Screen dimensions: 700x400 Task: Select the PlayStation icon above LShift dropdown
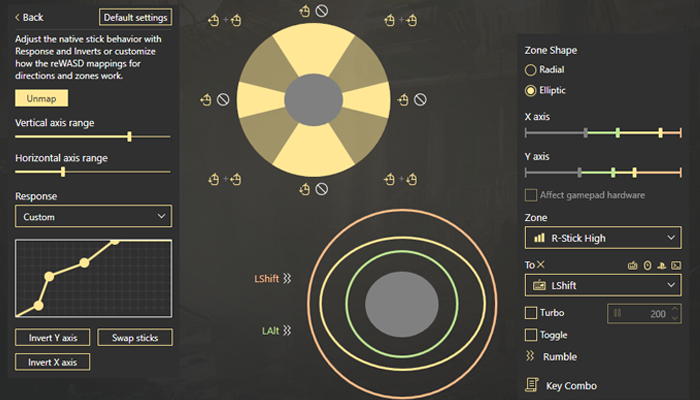click(x=661, y=265)
